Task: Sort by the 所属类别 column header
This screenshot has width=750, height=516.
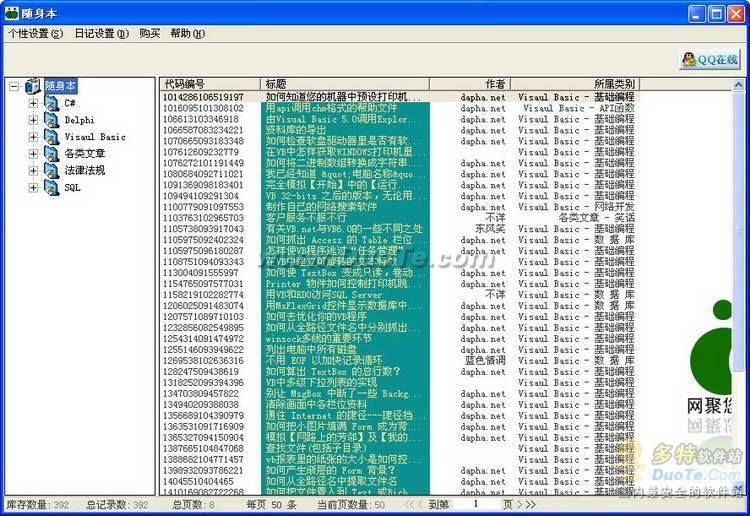Action: click(x=575, y=84)
